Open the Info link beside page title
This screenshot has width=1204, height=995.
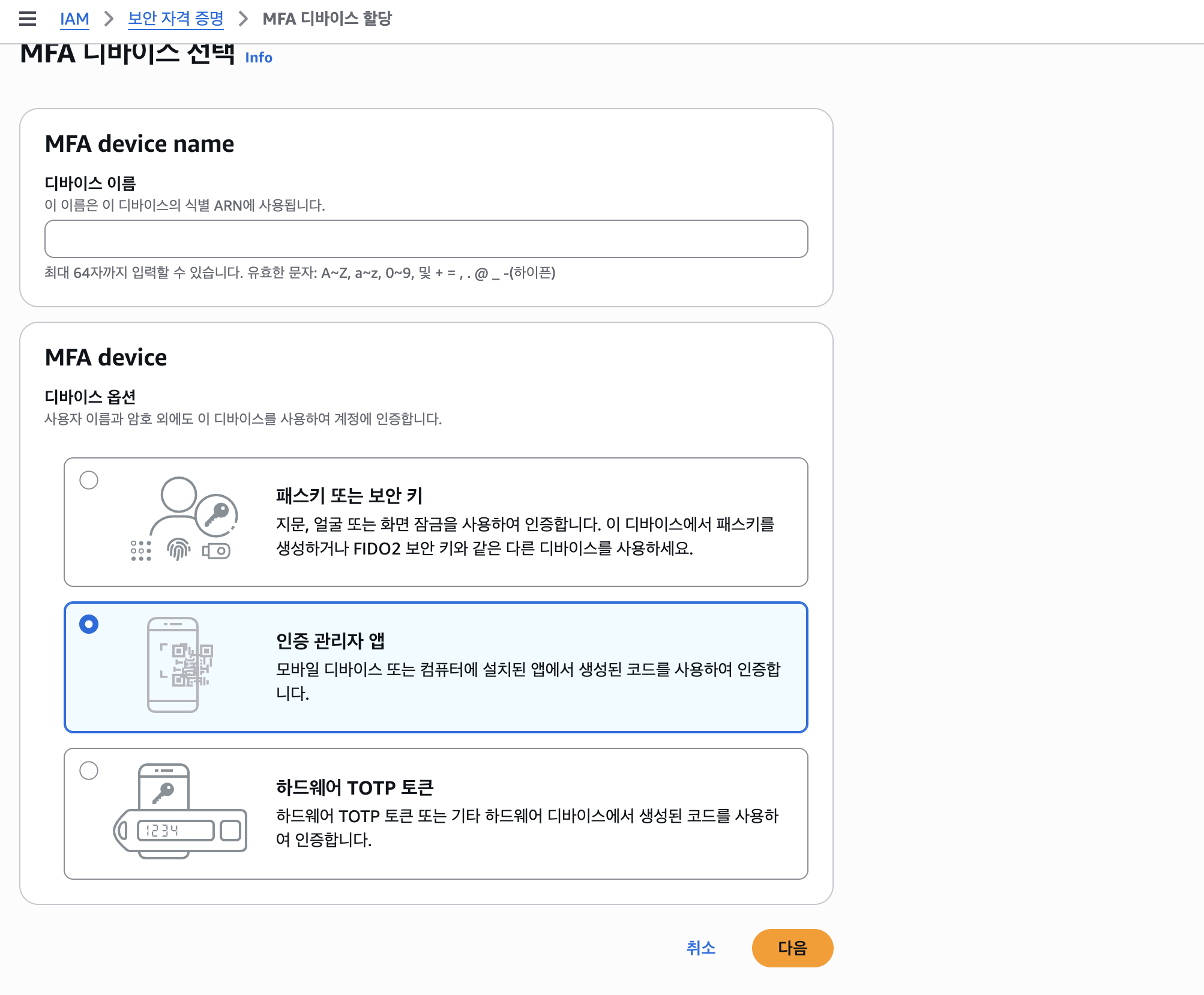pyautogui.click(x=259, y=58)
